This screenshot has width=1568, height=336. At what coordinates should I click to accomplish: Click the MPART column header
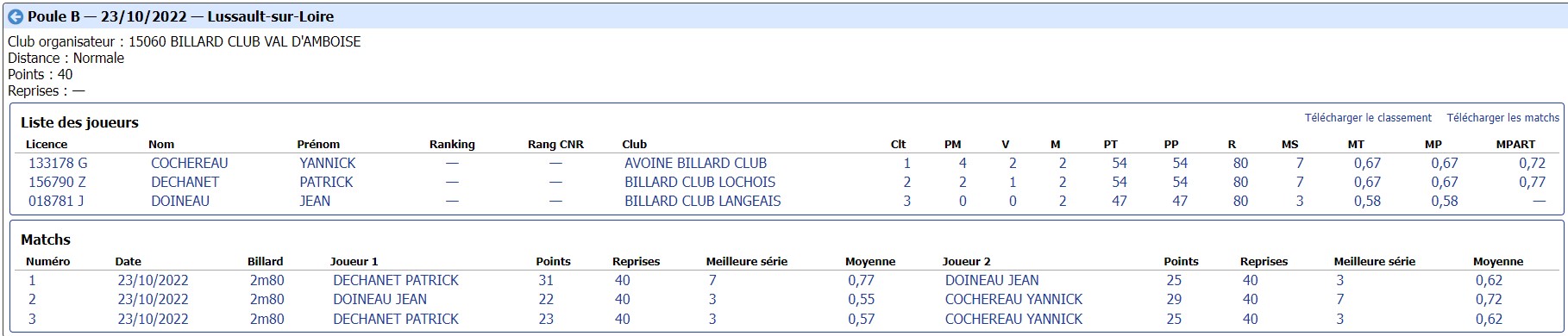pos(1515,145)
